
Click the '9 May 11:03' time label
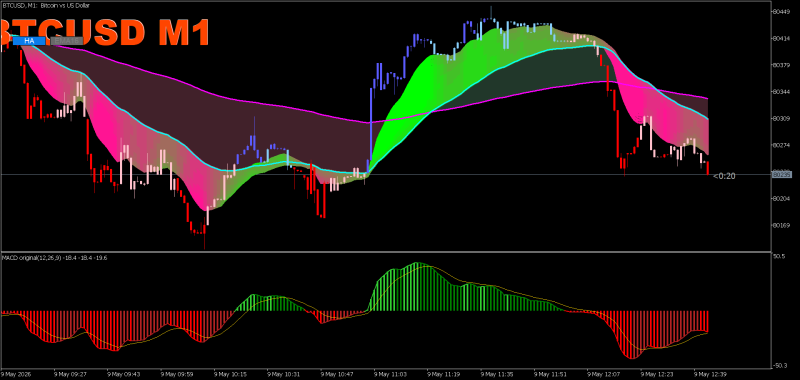coord(390,374)
